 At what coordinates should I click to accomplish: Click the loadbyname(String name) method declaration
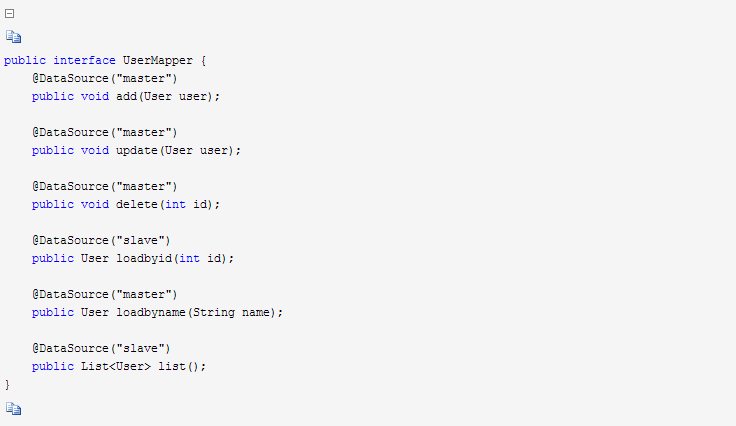point(157,312)
